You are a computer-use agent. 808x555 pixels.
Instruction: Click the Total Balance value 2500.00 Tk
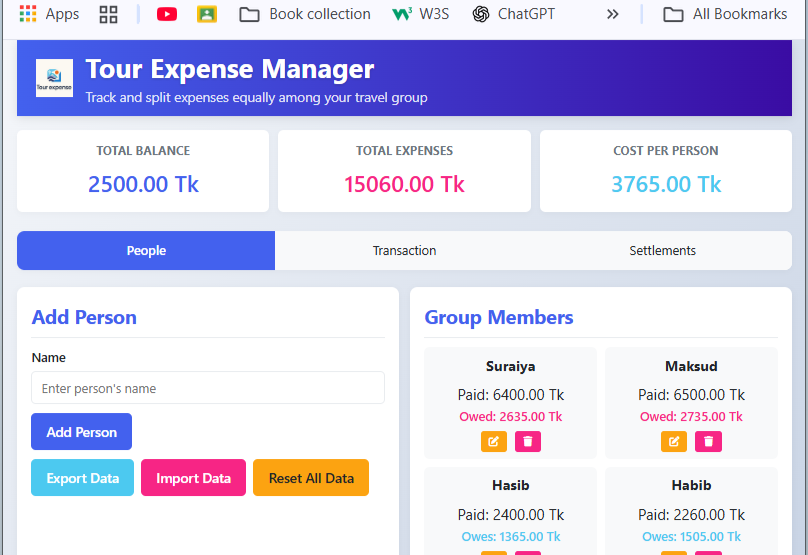pyautogui.click(x=143, y=184)
